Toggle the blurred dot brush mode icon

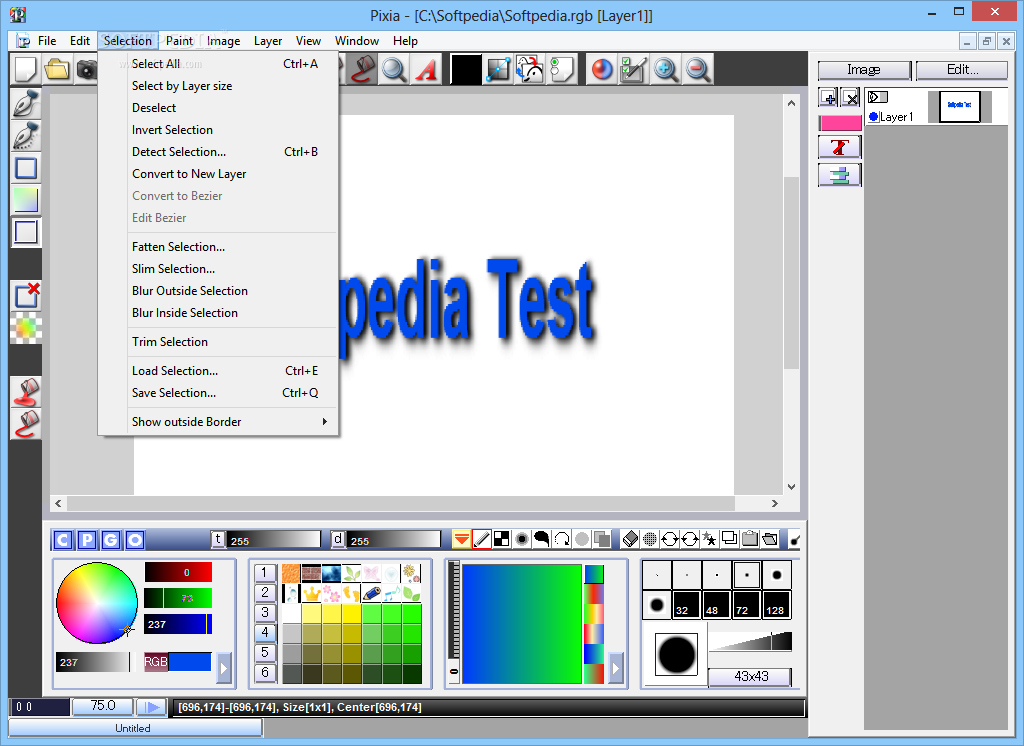(522, 539)
